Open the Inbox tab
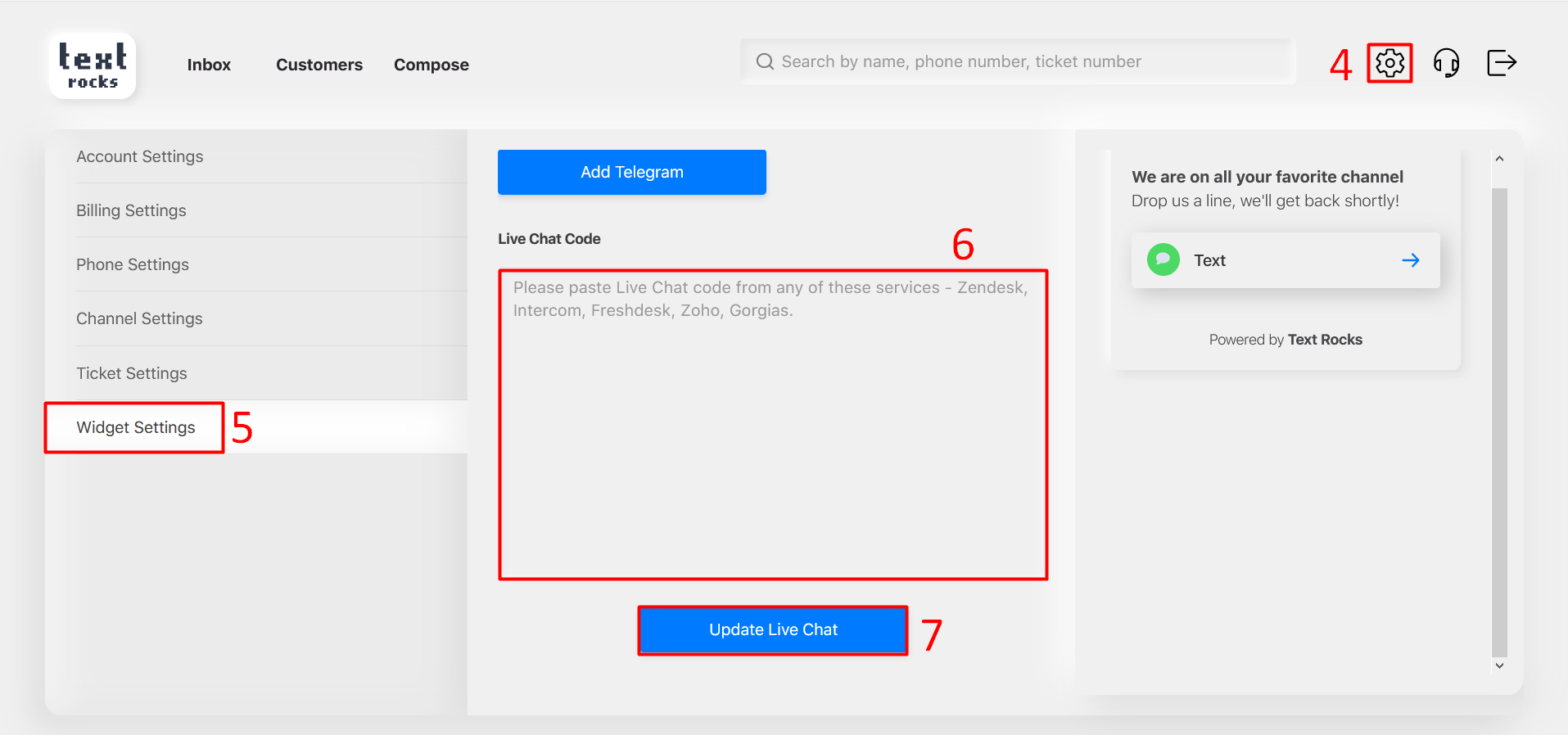Viewport: 1568px width, 735px height. coord(209,65)
